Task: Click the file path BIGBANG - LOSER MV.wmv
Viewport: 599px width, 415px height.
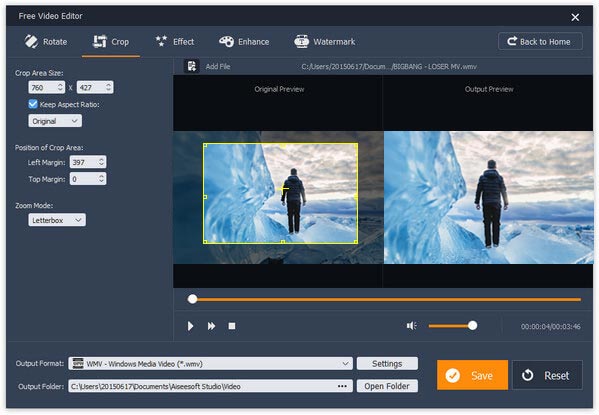Action: pyautogui.click(x=389, y=66)
